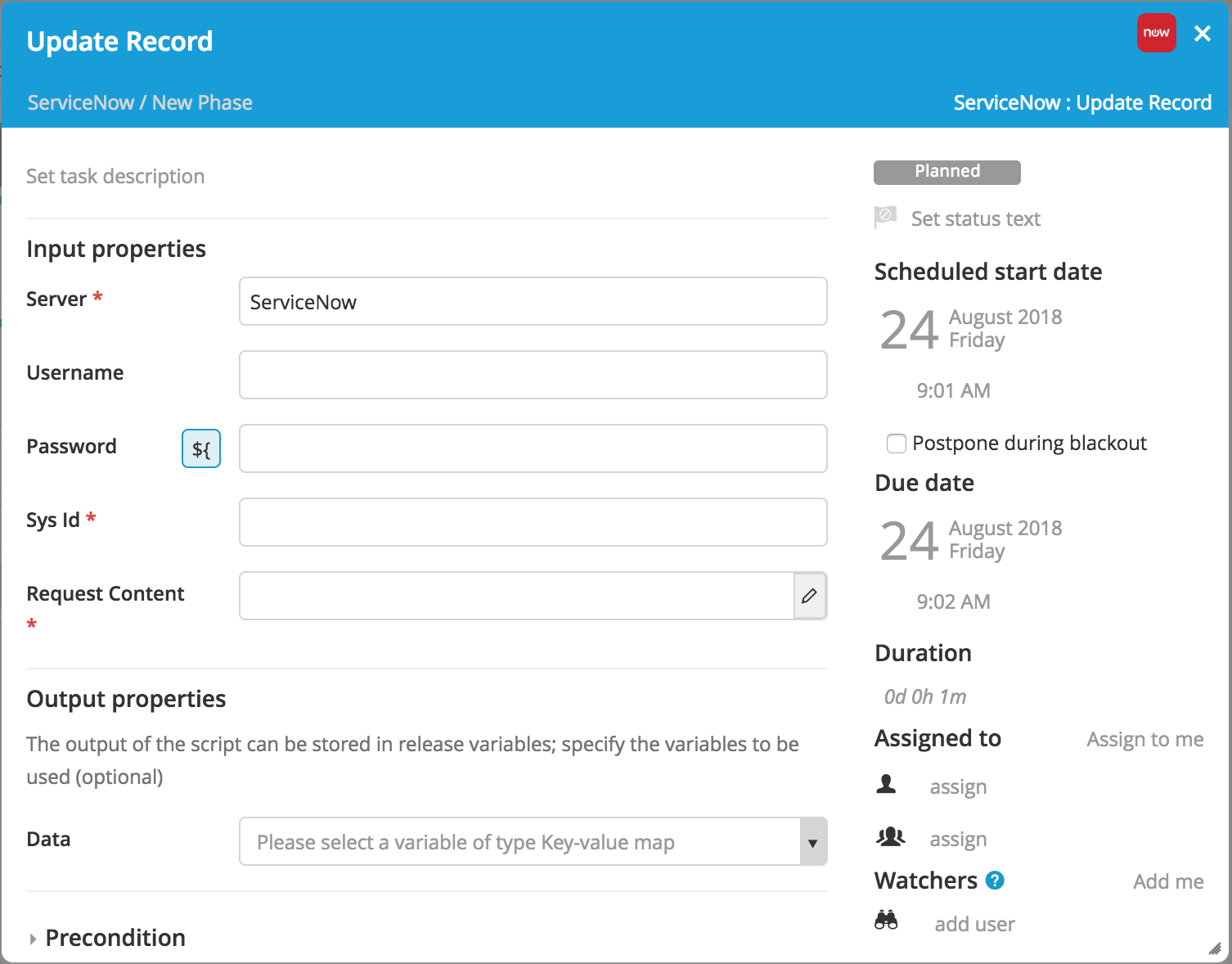Edit the Update Record task title

pyautogui.click(x=120, y=41)
